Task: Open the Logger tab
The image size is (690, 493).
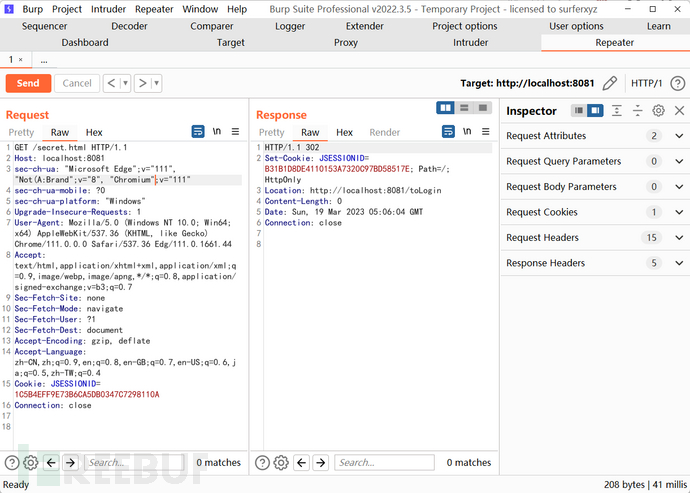Action: pos(290,26)
